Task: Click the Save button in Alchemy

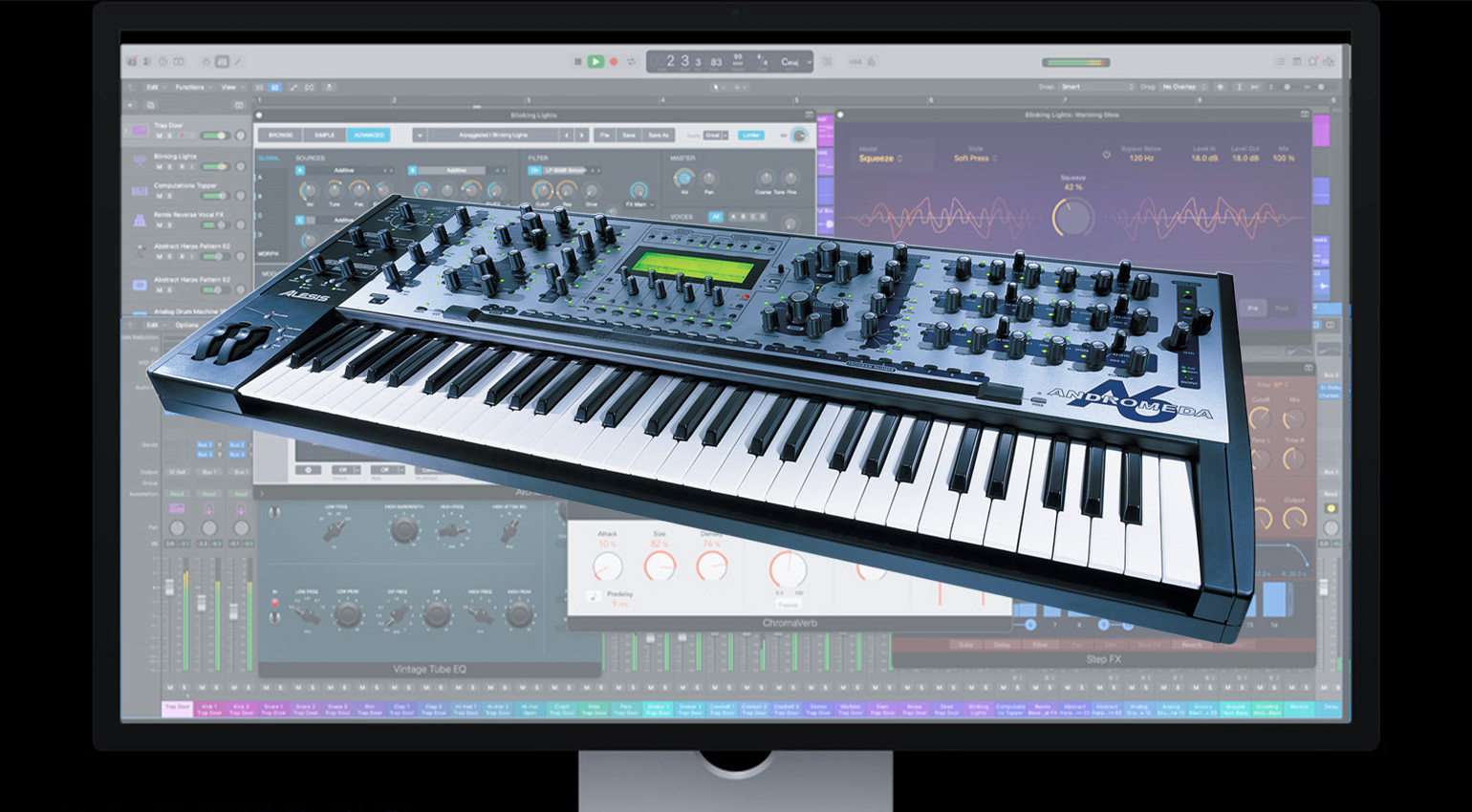Action: pos(629,135)
